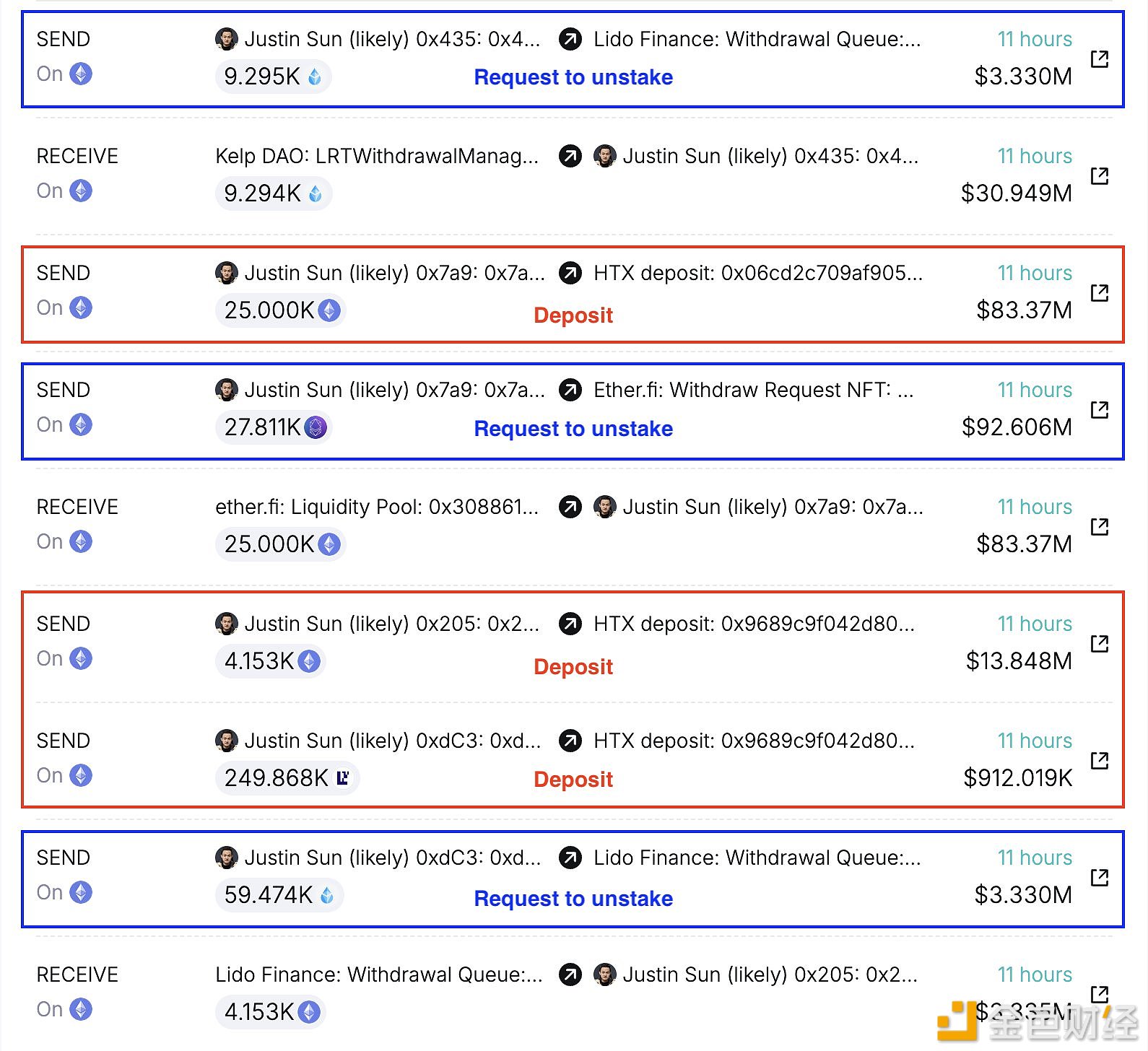The height and width of the screenshot is (1051, 1148).
Task: Click 27.811K token amount pill
Action: [274, 427]
